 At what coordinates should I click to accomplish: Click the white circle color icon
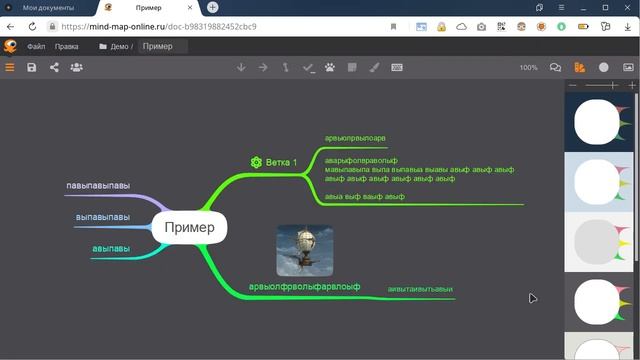(x=603, y=67)
